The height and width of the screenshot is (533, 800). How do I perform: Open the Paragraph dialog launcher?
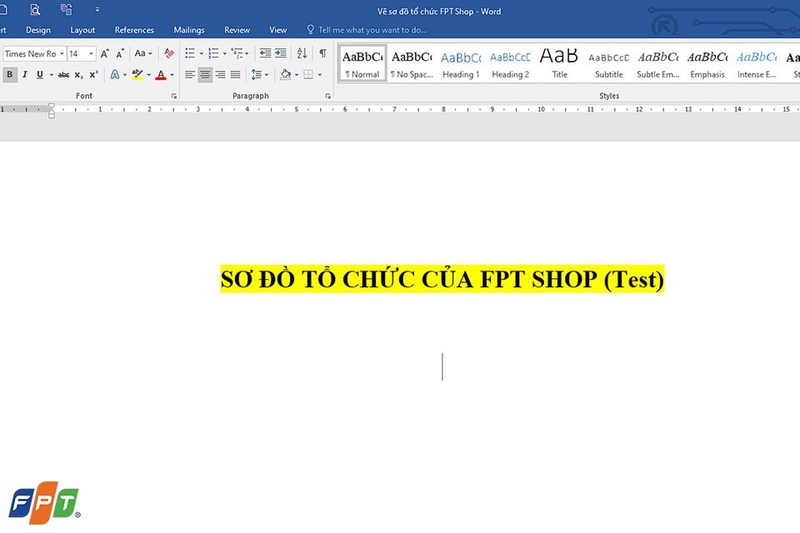pos(328,96)
